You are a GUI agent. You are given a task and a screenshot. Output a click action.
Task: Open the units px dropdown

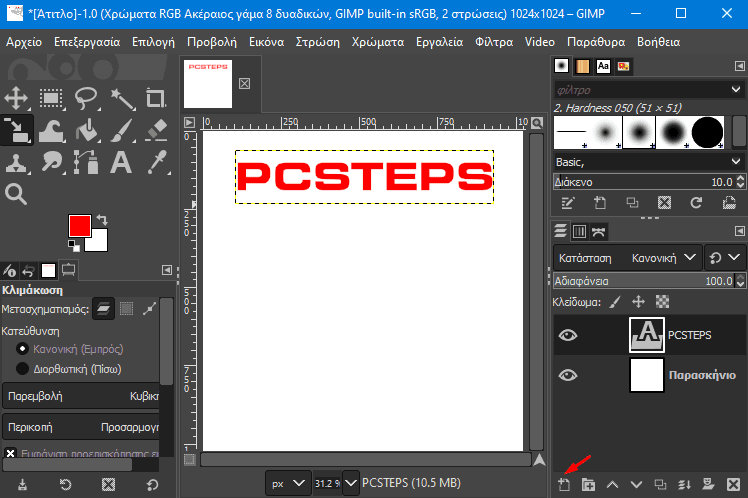click(288, 483)
